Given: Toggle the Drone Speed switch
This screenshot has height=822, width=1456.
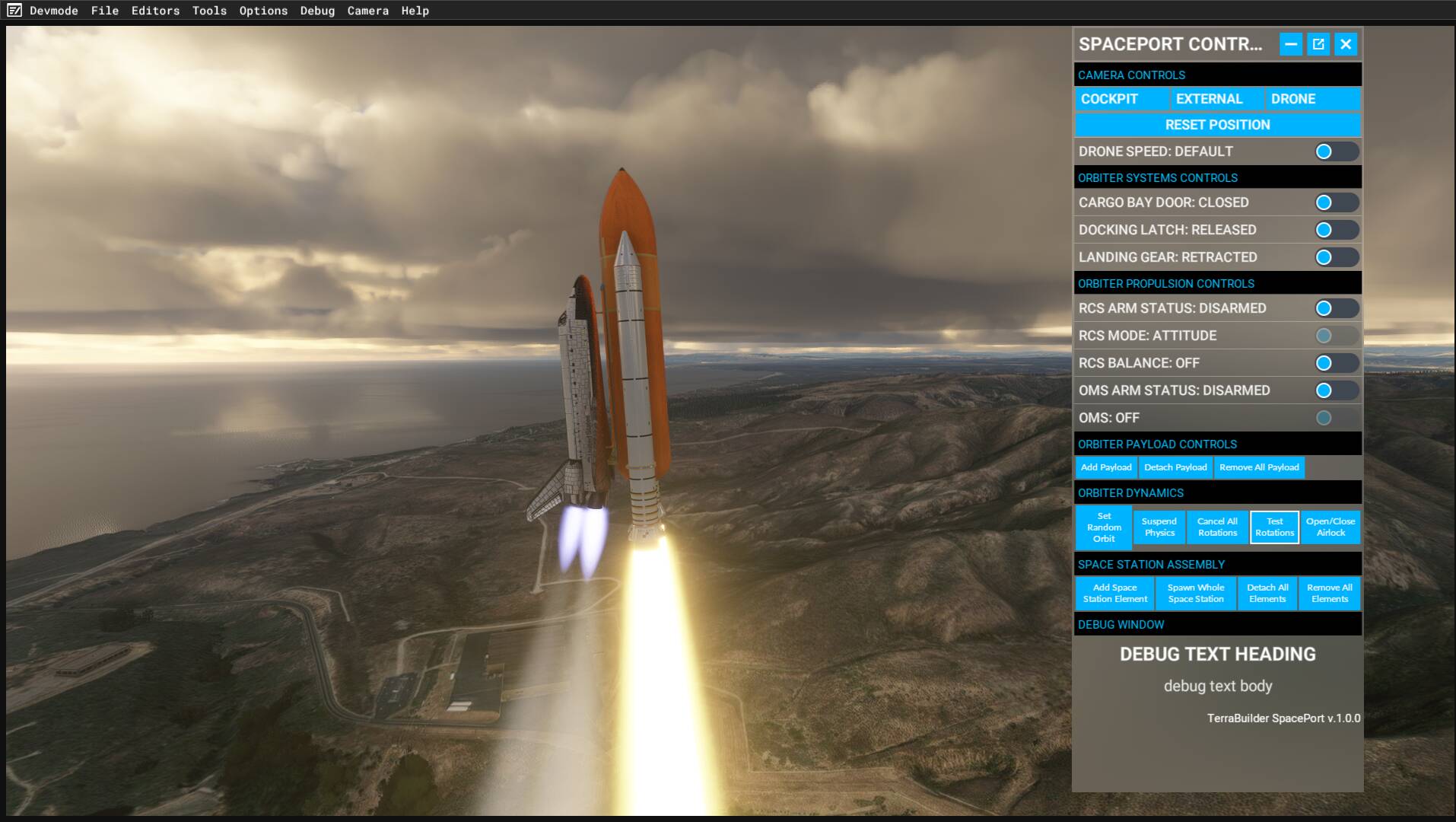Looking at the screenshot, I should [1337, 151].
